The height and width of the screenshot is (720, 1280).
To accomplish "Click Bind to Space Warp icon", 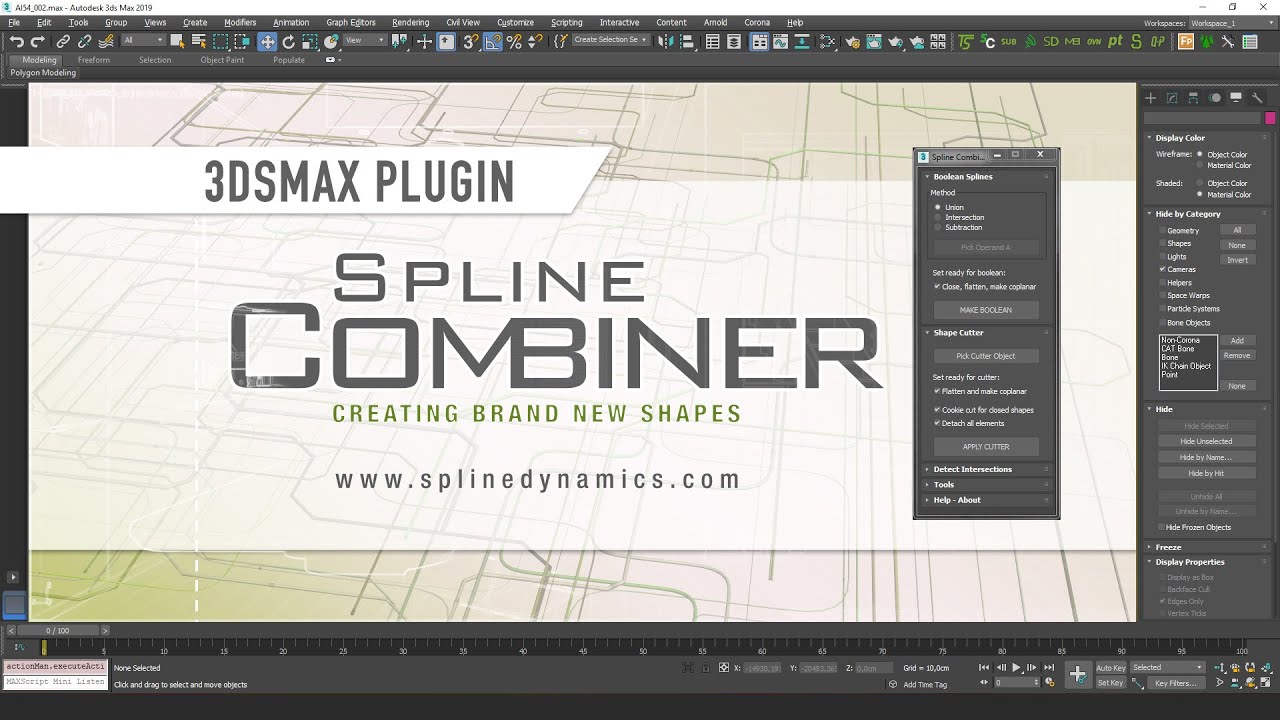I will pos(105,42).
